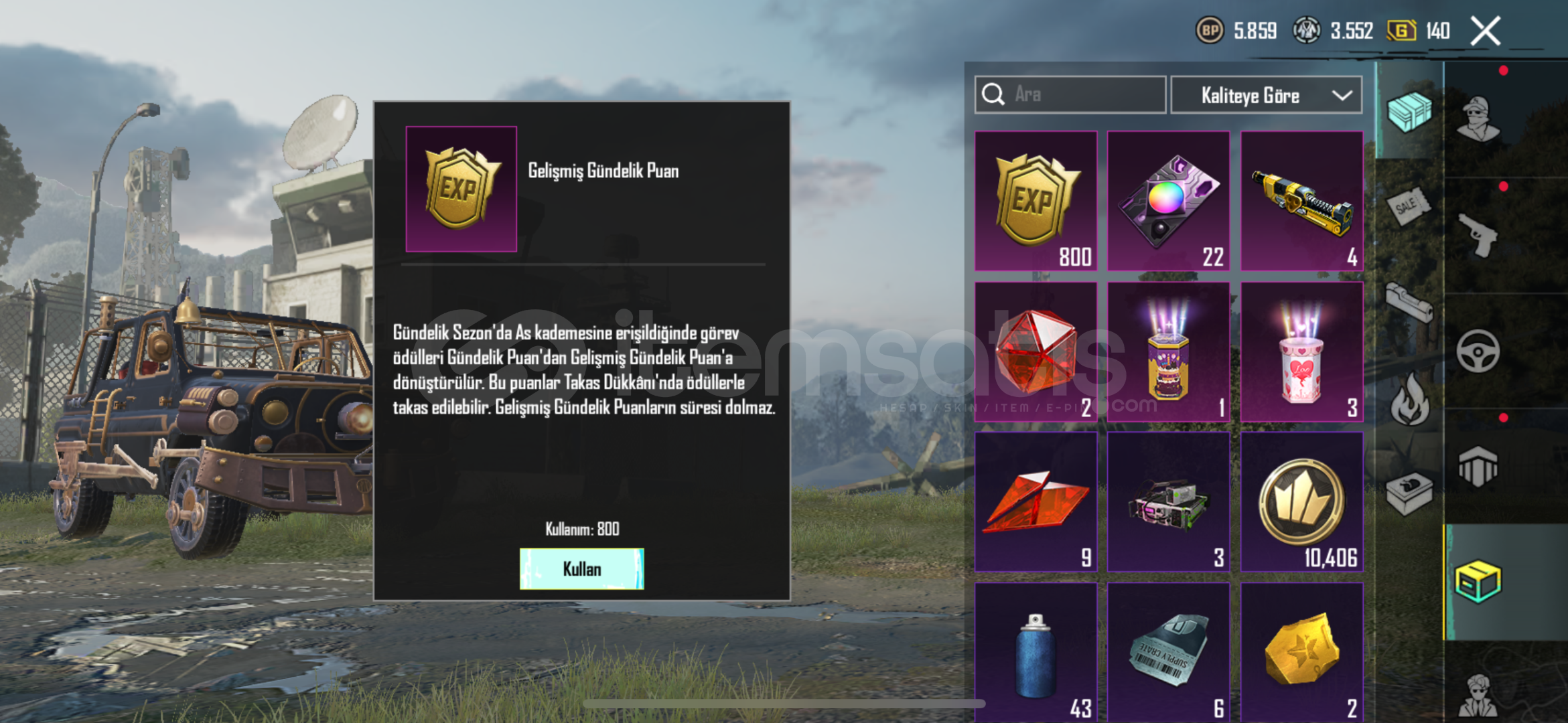Screen dimensions: 1568x723
Task: Expand the Kaliteye Göre sort dropdown
Action: (x=1267, y=95)
